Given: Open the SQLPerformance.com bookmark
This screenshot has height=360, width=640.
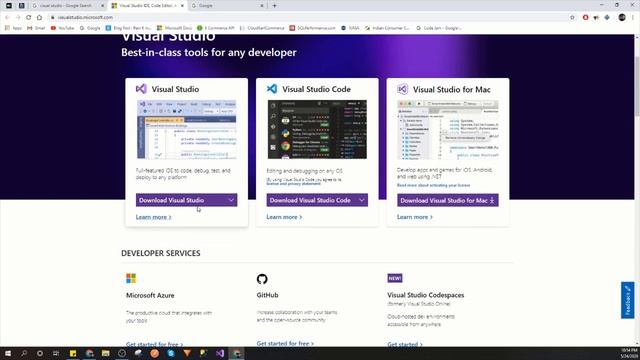Looking at the screenshot, I should (313, 28).
